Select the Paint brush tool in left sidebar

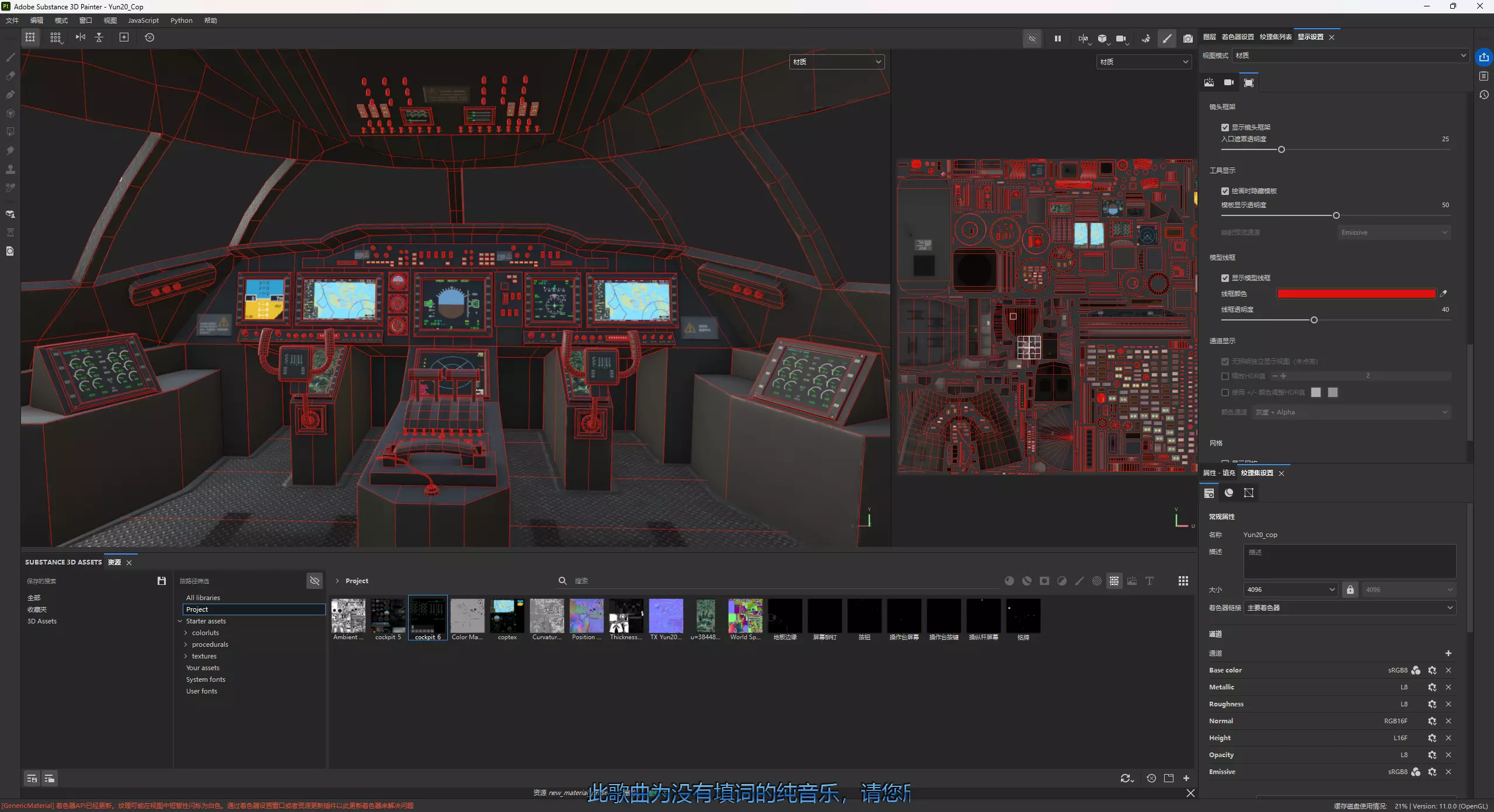click(10, 57)
